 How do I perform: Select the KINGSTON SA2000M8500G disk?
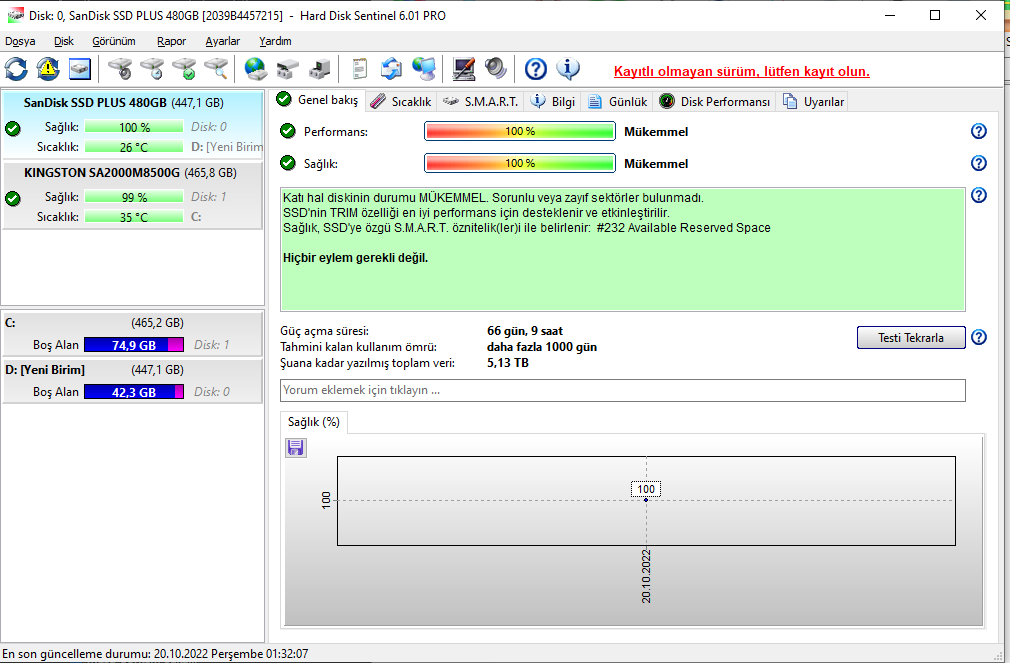[102, 172]
